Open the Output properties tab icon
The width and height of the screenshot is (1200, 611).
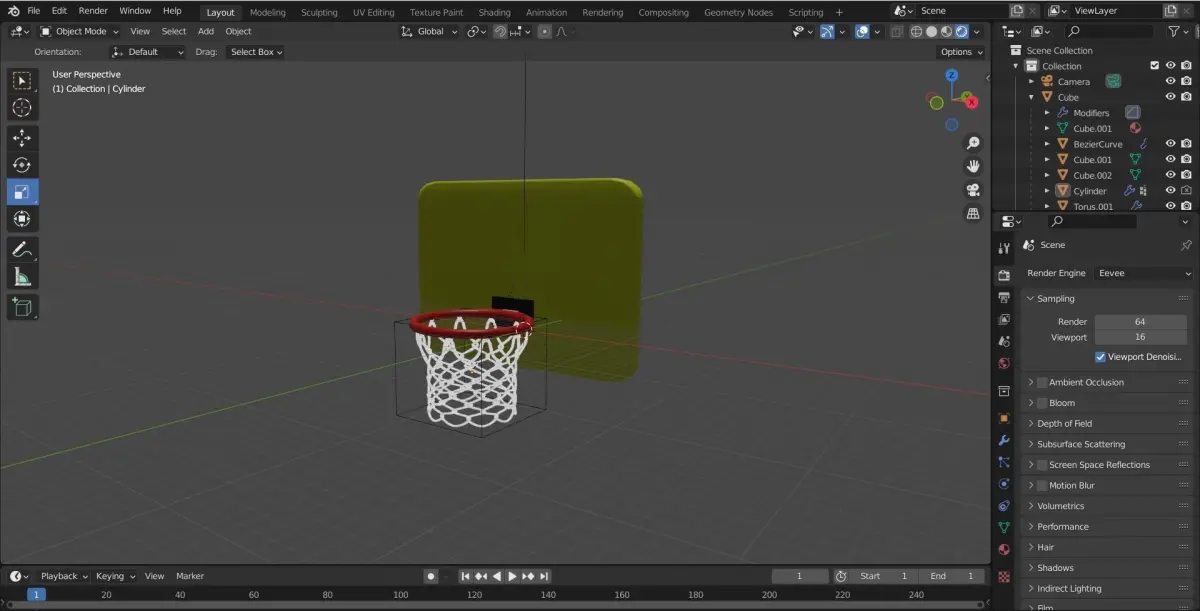tap(1004, 298)
